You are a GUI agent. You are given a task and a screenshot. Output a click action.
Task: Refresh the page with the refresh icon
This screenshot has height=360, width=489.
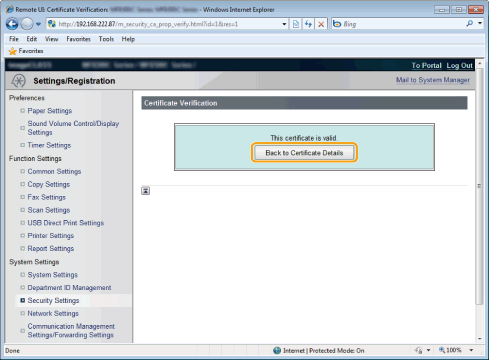coord(308,24)
